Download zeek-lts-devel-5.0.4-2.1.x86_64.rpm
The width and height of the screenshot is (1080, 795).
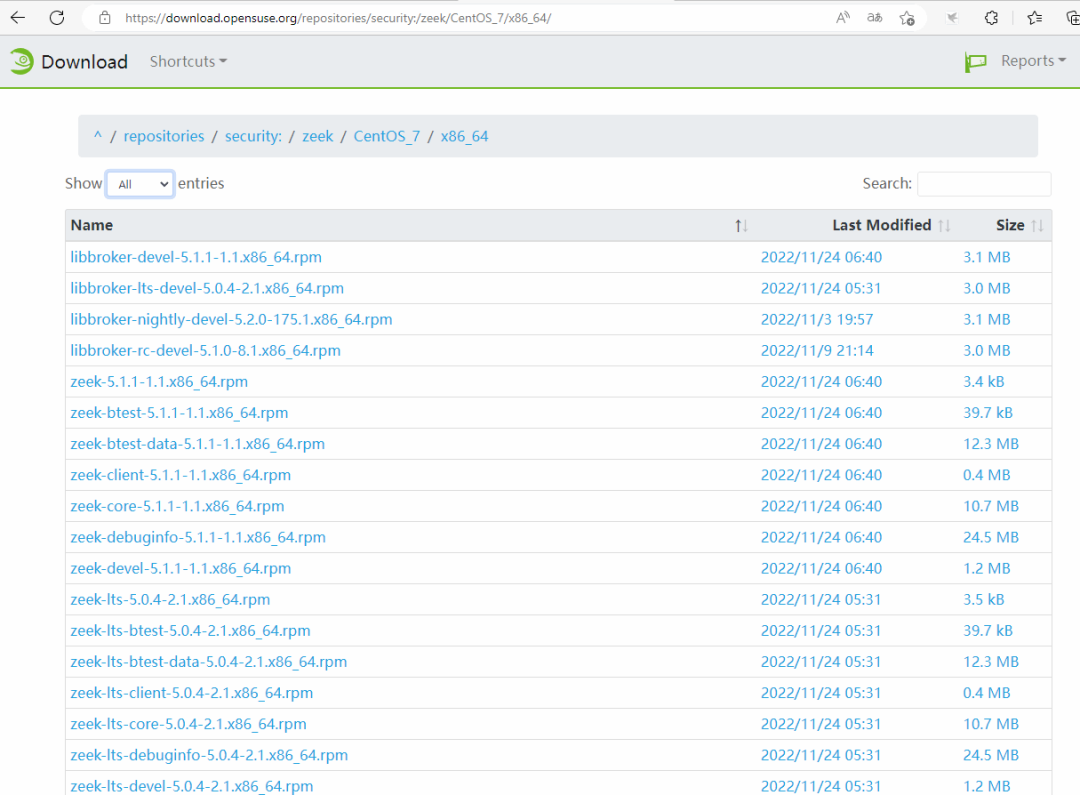pos(191,785)
